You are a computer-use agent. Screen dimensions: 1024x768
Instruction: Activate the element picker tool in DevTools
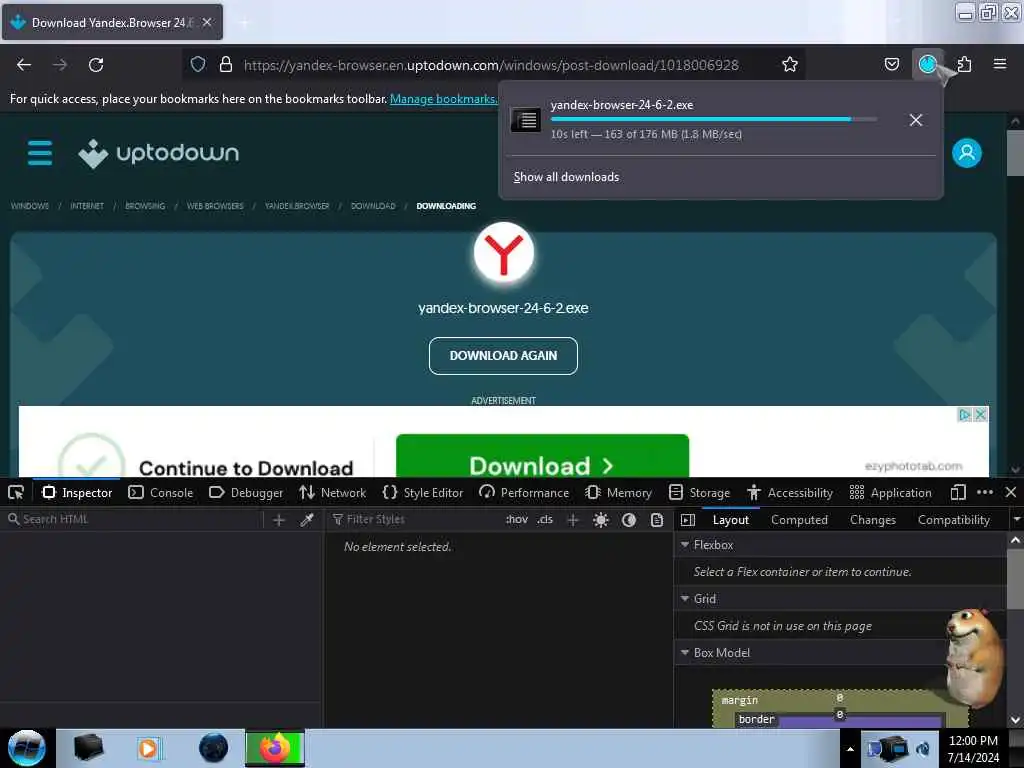click(16, 492)
